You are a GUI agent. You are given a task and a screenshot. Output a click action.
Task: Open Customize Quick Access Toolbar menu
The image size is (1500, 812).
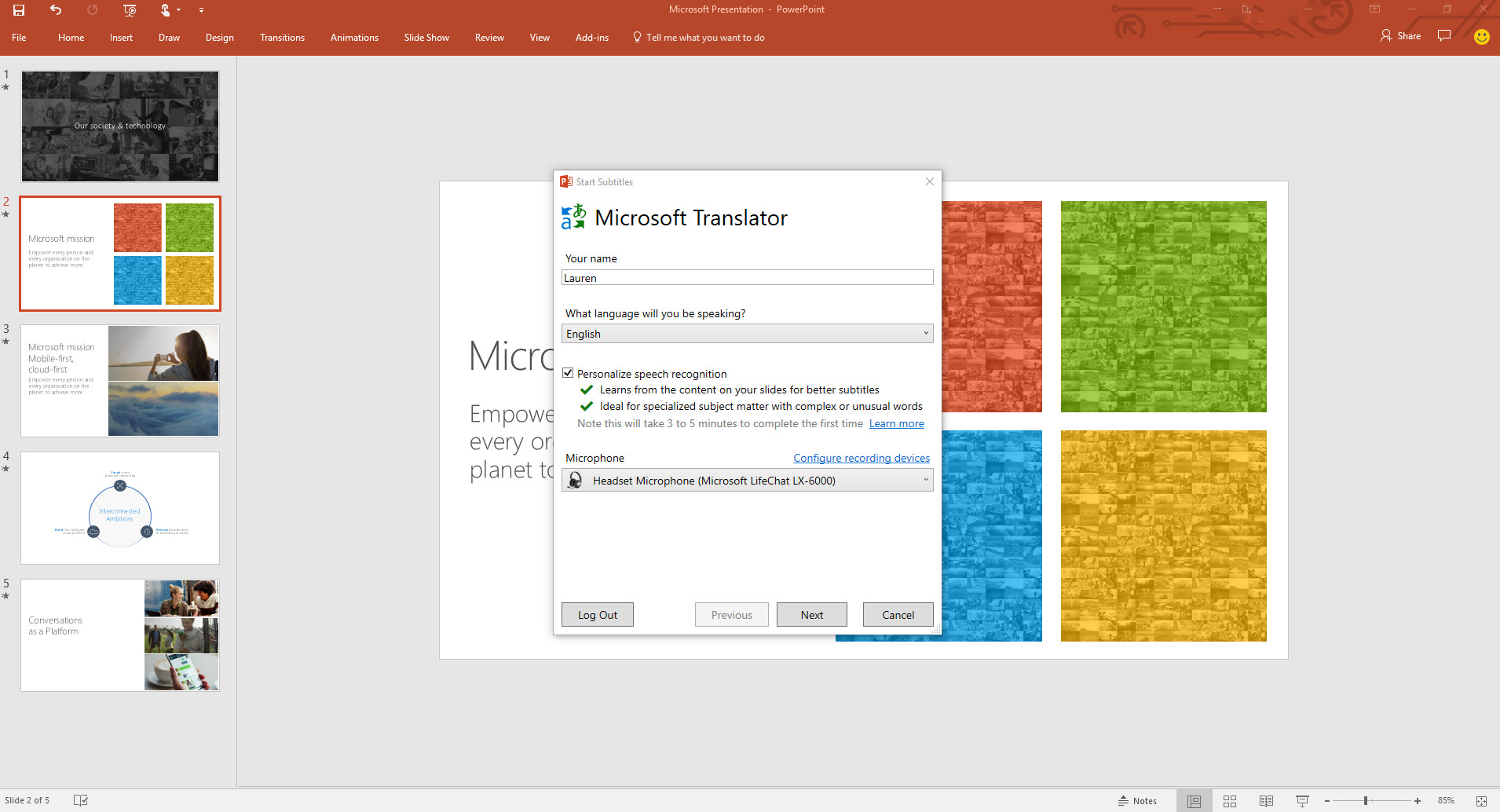[x=201, y=9]
